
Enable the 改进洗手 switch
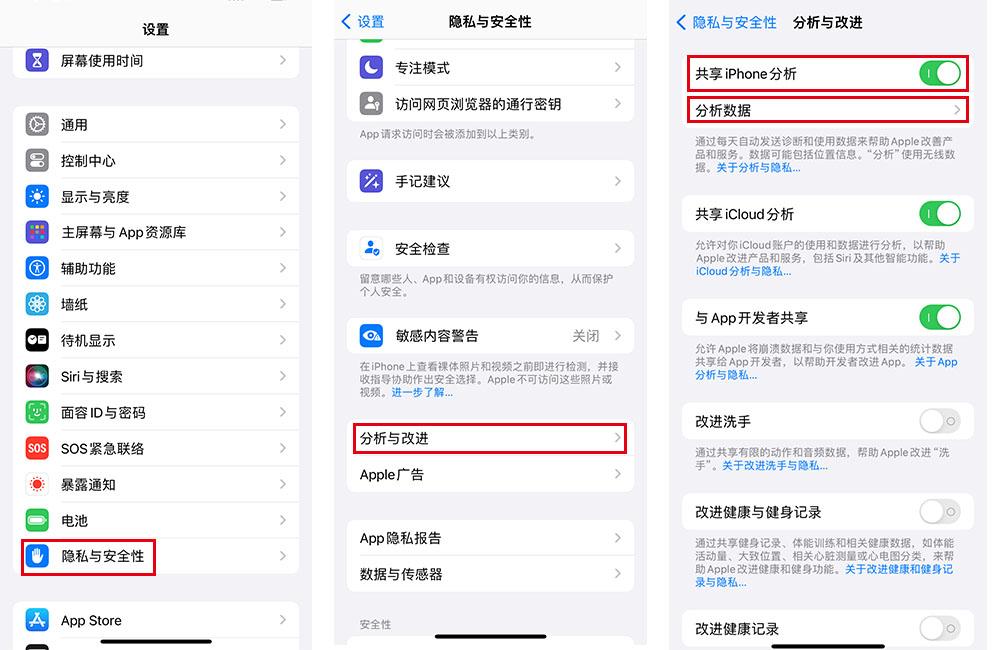[939, 421]
